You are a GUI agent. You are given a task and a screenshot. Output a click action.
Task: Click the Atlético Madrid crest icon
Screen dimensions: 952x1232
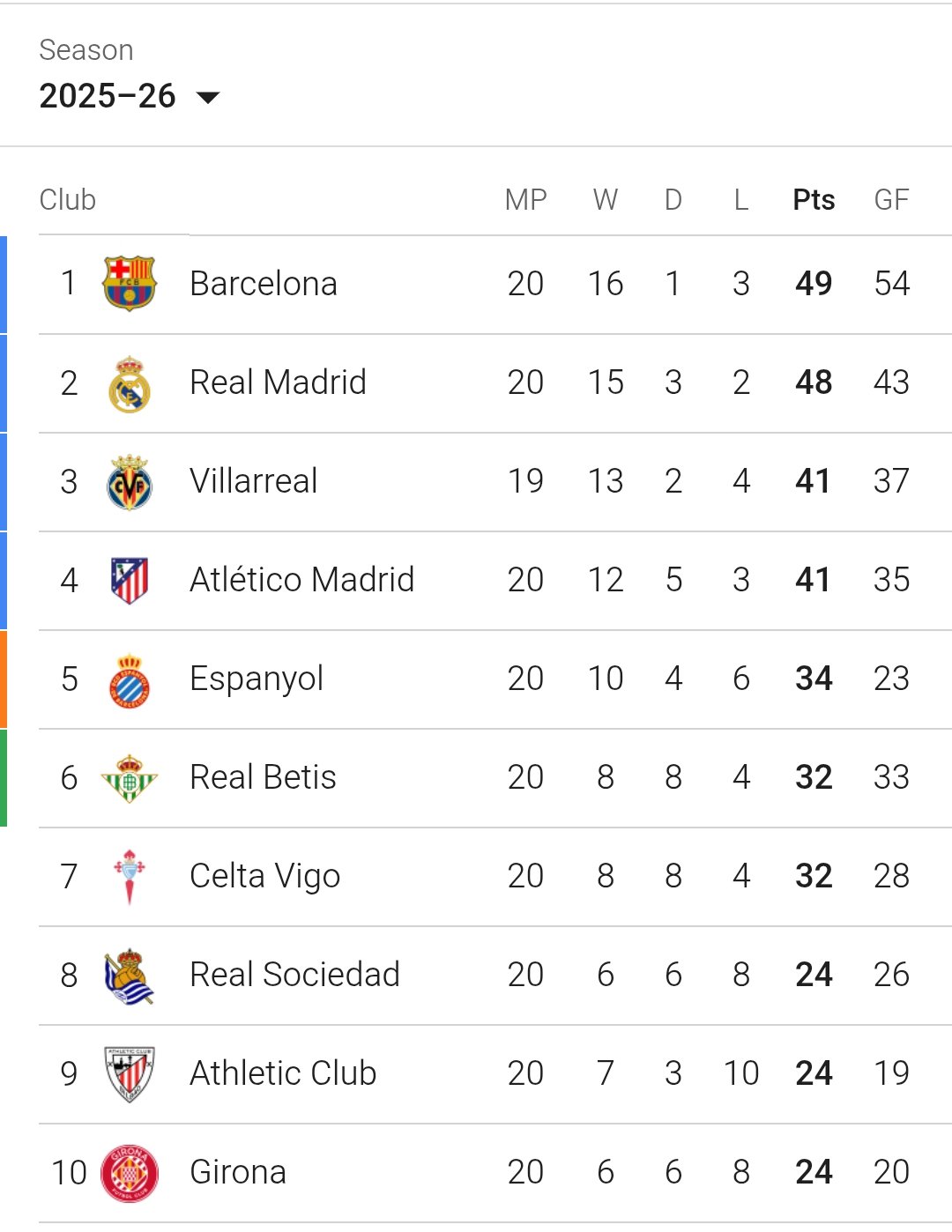(130, 581)
